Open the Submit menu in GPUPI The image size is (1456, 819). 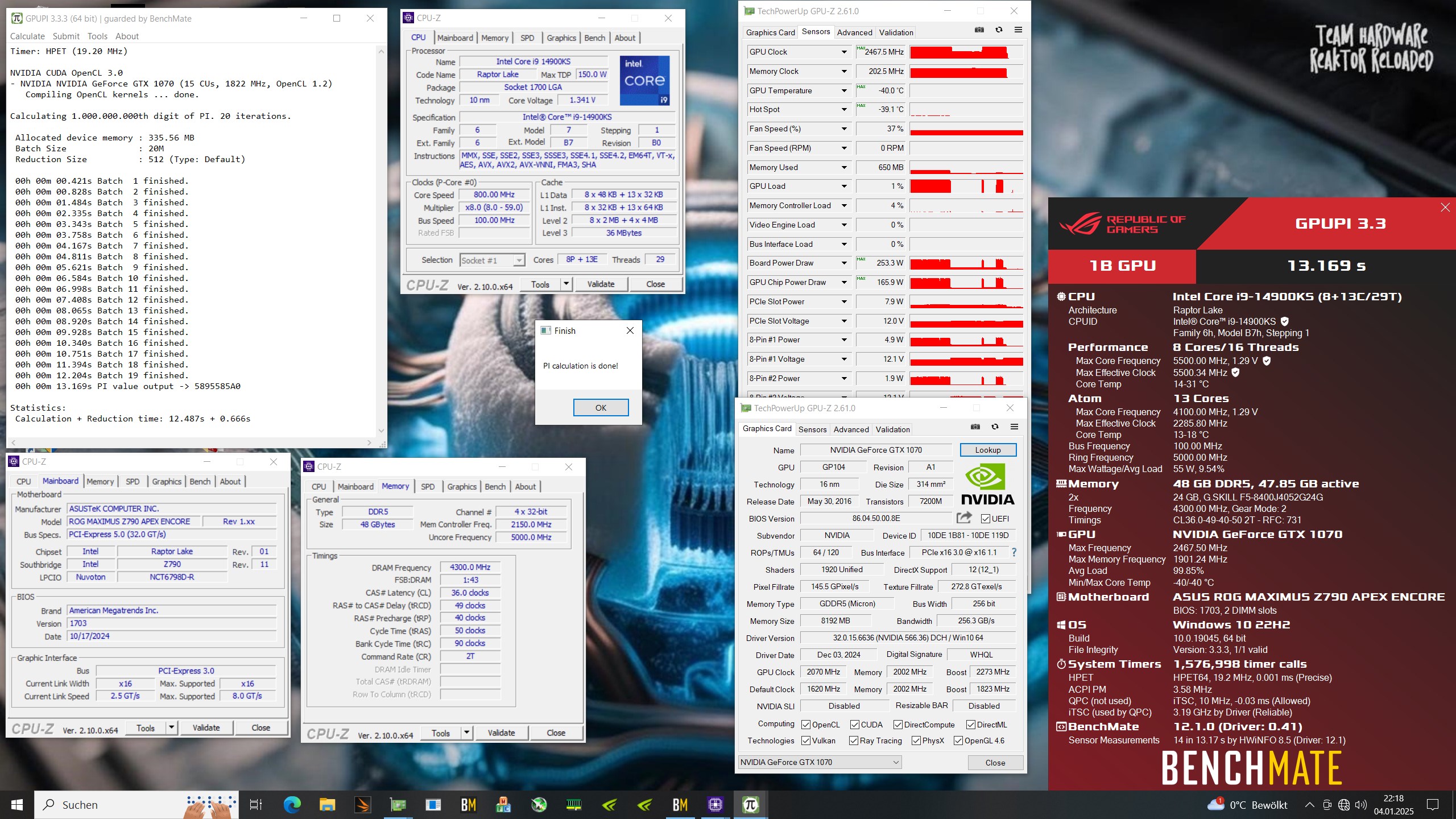coord(66,36)
